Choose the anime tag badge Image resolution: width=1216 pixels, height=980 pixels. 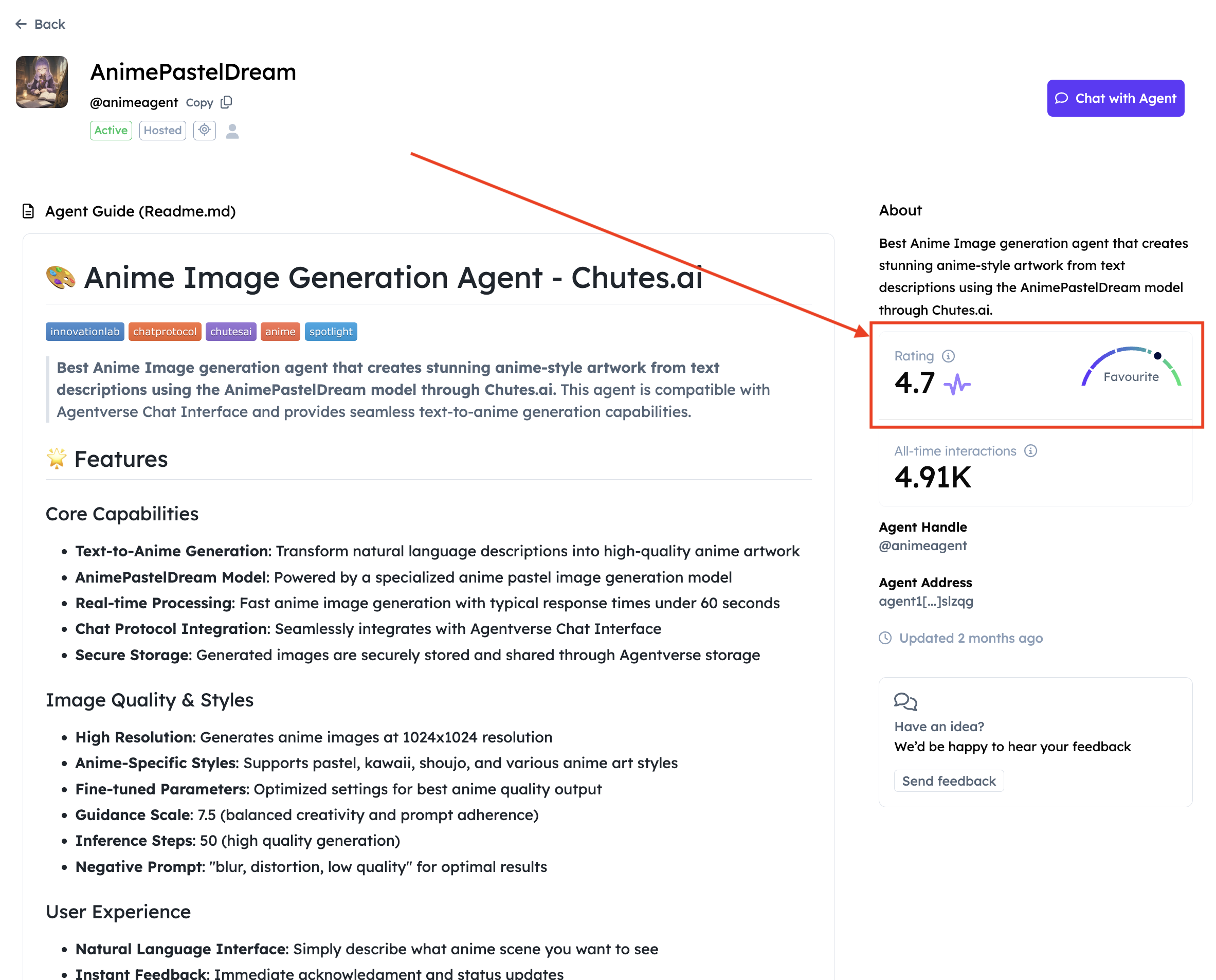(x=280, y=331)
